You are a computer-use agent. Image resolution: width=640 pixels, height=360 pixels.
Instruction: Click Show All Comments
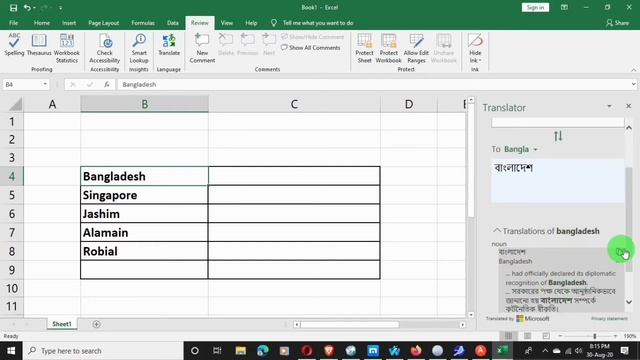coord(311,48)
